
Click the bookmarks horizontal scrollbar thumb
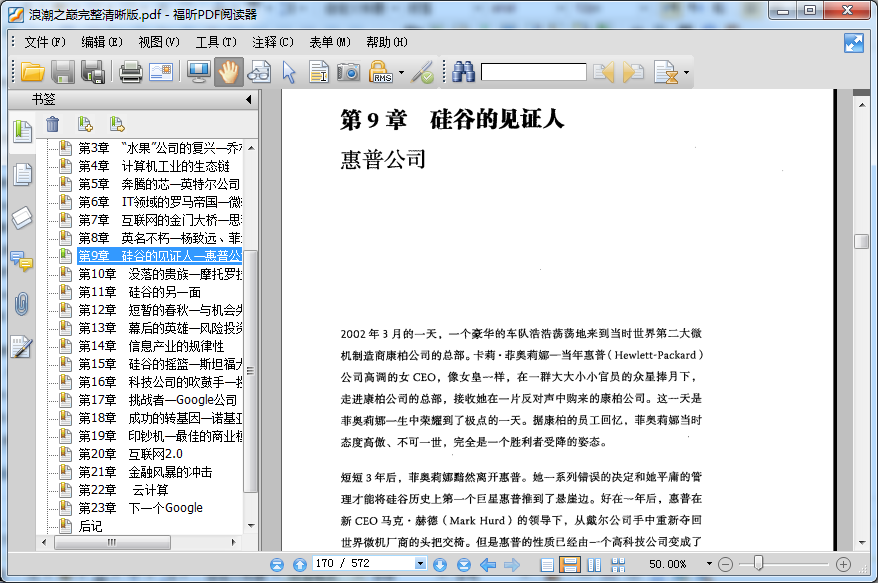point(112,542)
